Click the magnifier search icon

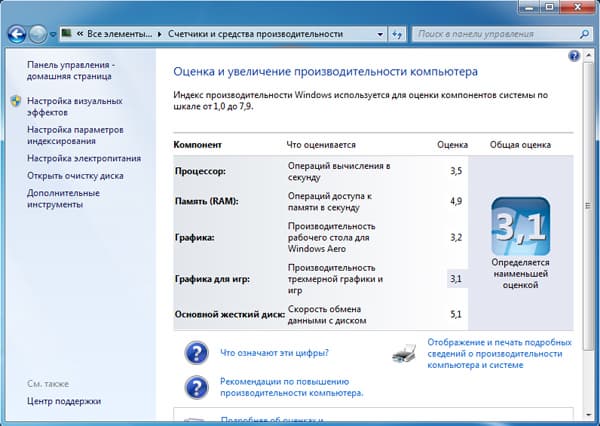click(x=584, y=34)
